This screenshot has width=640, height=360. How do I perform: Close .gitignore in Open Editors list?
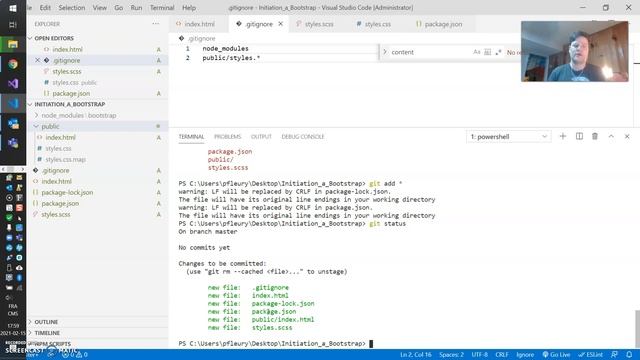click(x=38, y=60)
